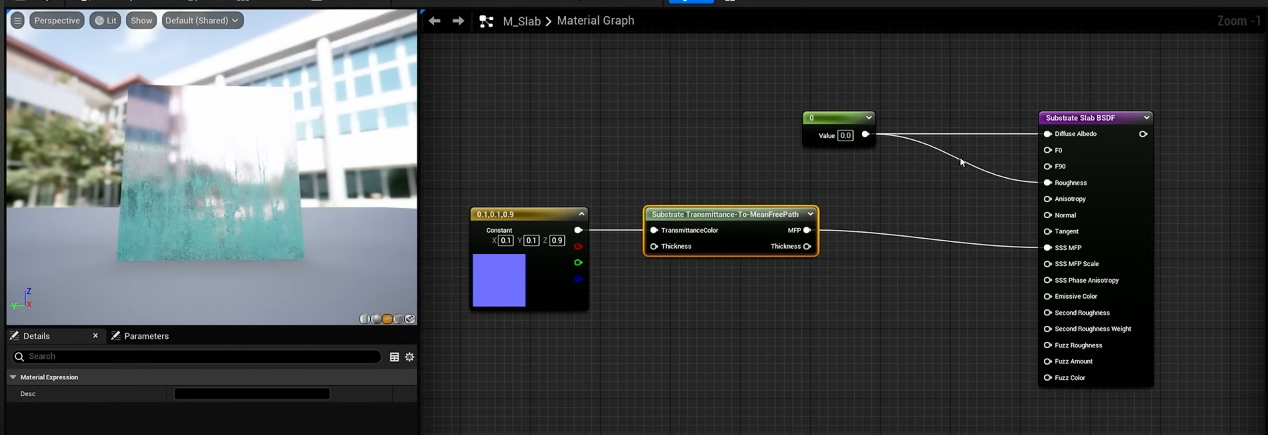This screenshot has height=435, width=1268.
Task: Click the Desc text input field
Action: pos(252,394)
